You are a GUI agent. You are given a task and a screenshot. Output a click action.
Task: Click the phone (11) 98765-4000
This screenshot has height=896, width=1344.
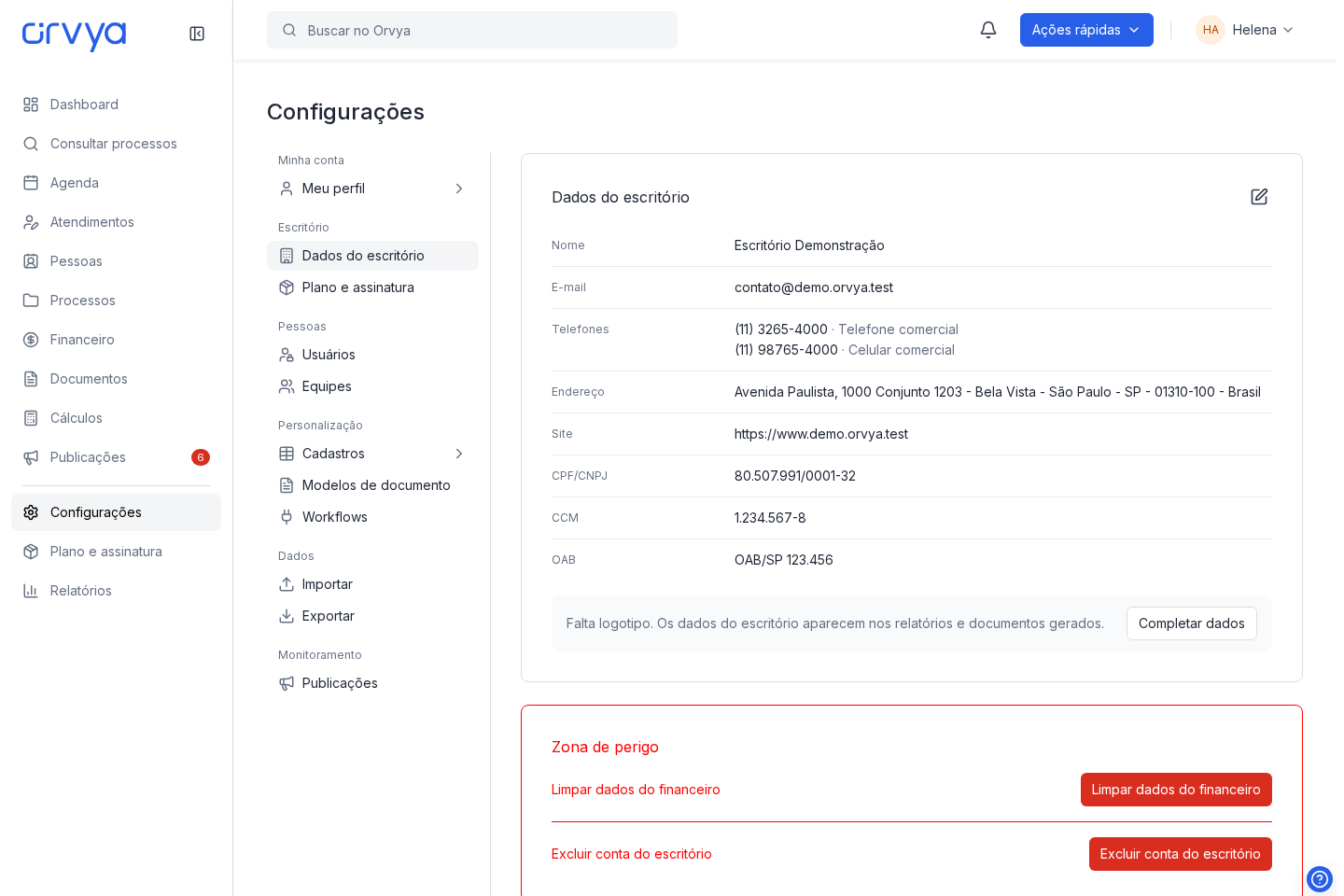click(786, 350)
